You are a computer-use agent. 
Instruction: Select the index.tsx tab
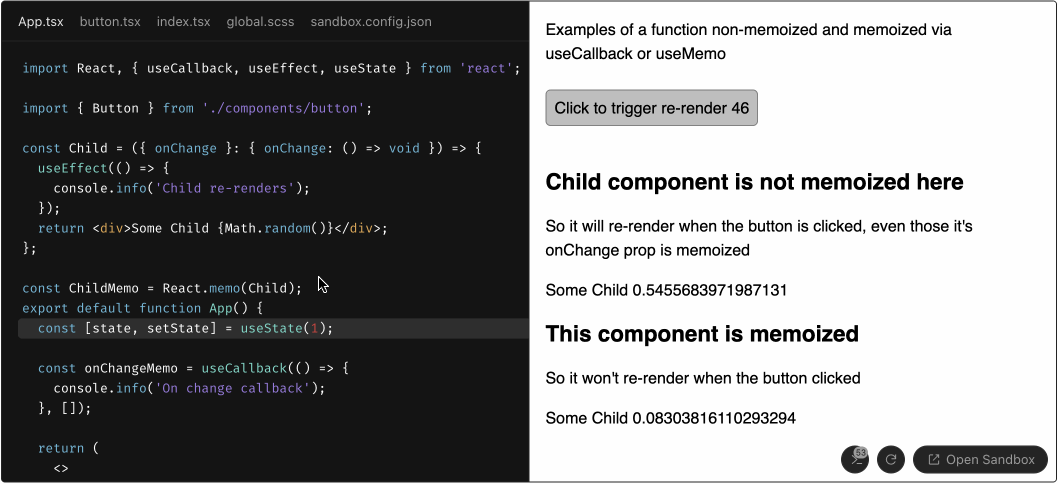184,22
